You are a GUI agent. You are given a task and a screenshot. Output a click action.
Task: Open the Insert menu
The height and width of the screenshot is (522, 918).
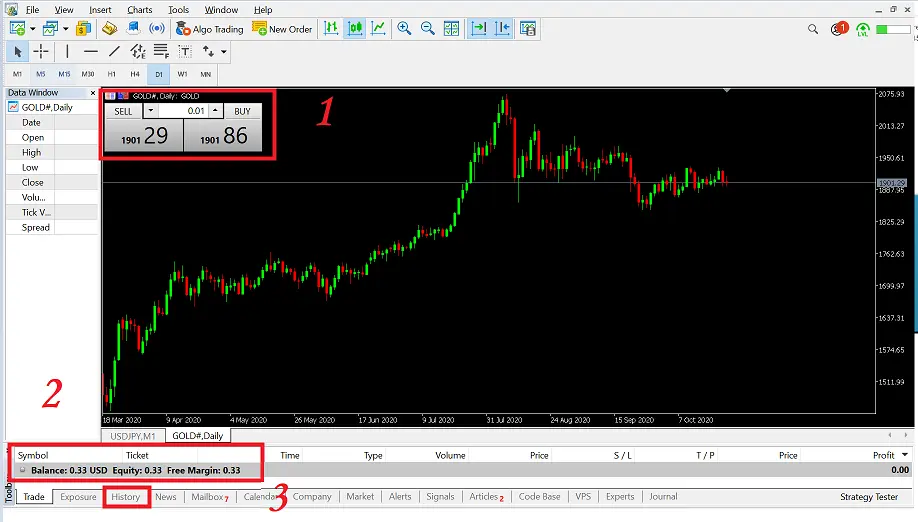point(100,10)
